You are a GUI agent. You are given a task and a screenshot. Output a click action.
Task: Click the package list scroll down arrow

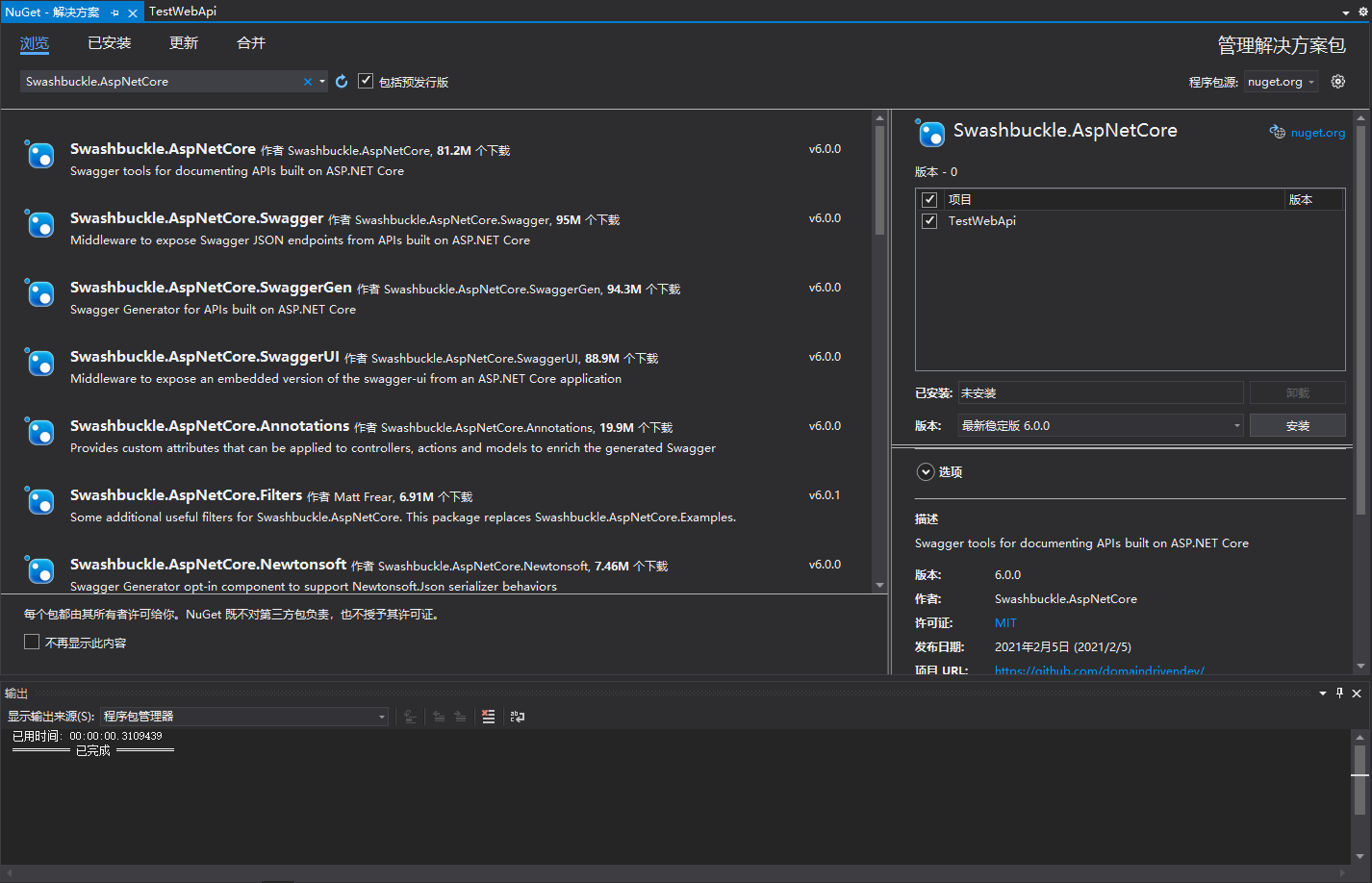coord(879,585)
